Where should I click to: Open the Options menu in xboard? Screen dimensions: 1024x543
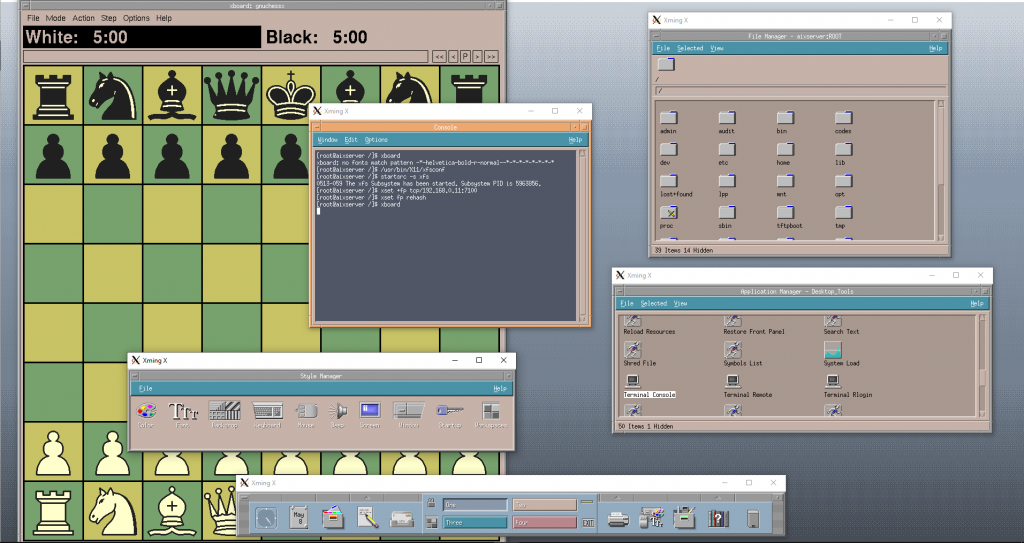pyautogui.click(x=136, y=18)
